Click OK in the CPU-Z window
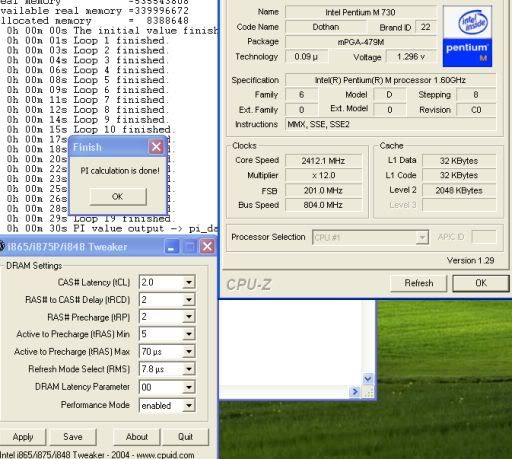This screenshot has height=459, width=512. (x=481, y=283)
